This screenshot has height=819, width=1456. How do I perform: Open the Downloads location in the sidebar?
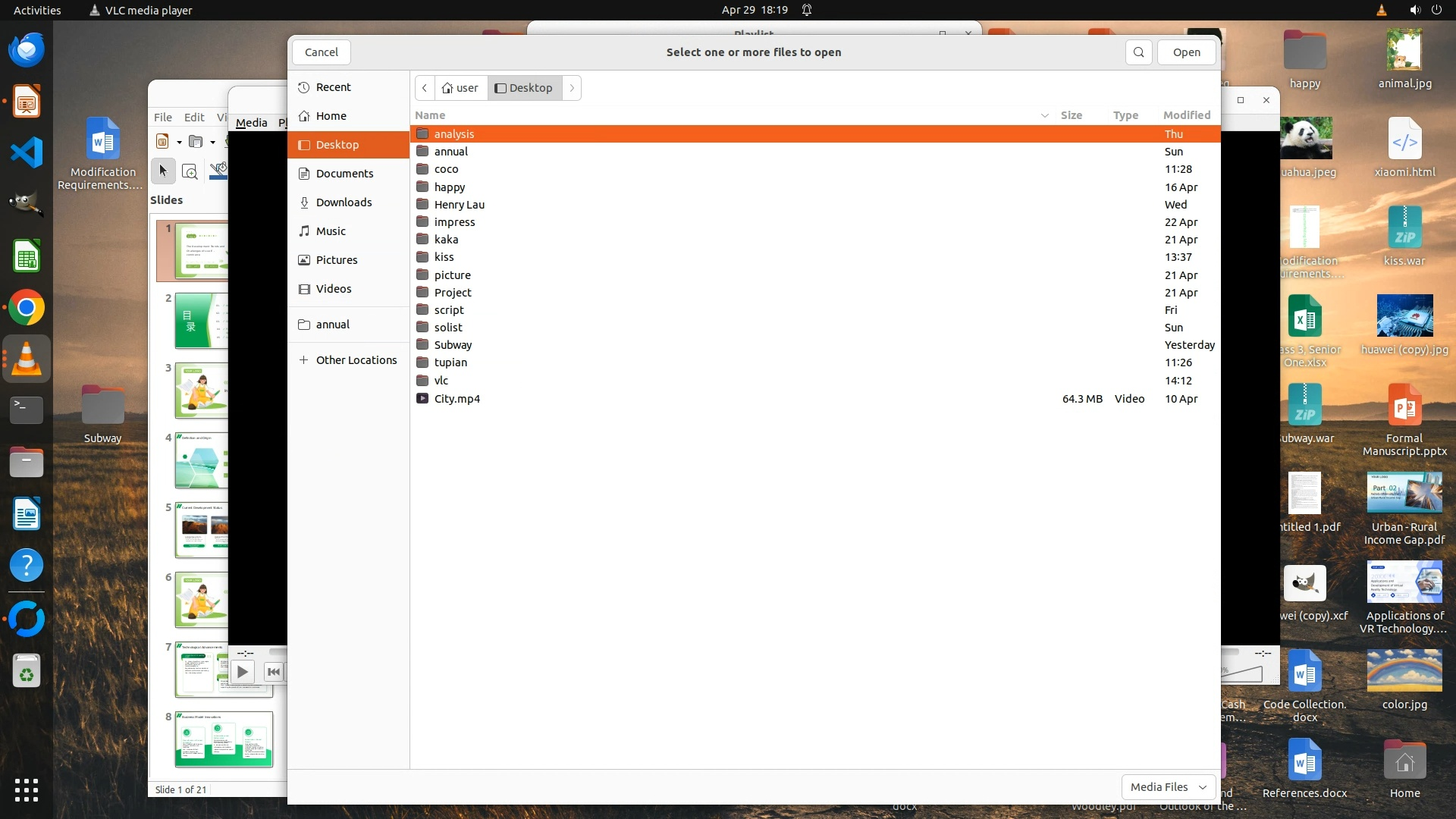(x=344, y=202)
